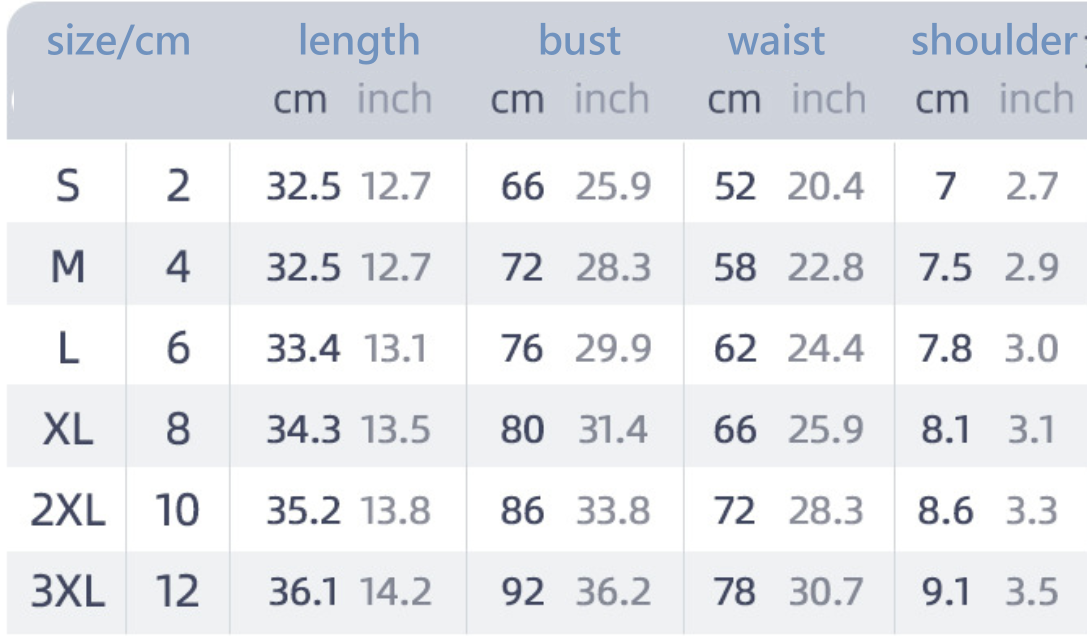Screen dimensions: 1087x636
Task: Click the 33.4 length cm value
Action: (x=304, y=348)
